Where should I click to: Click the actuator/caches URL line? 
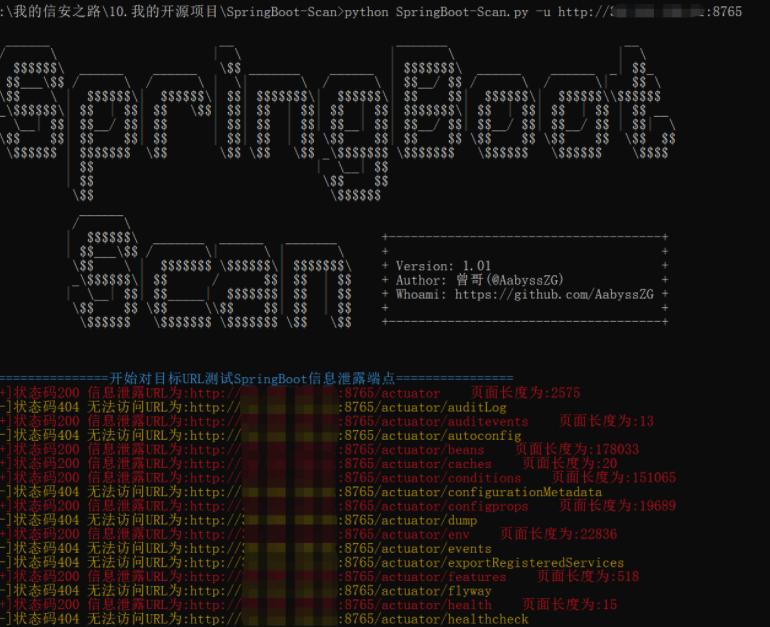pyautogui.click(x=308, y=463)
